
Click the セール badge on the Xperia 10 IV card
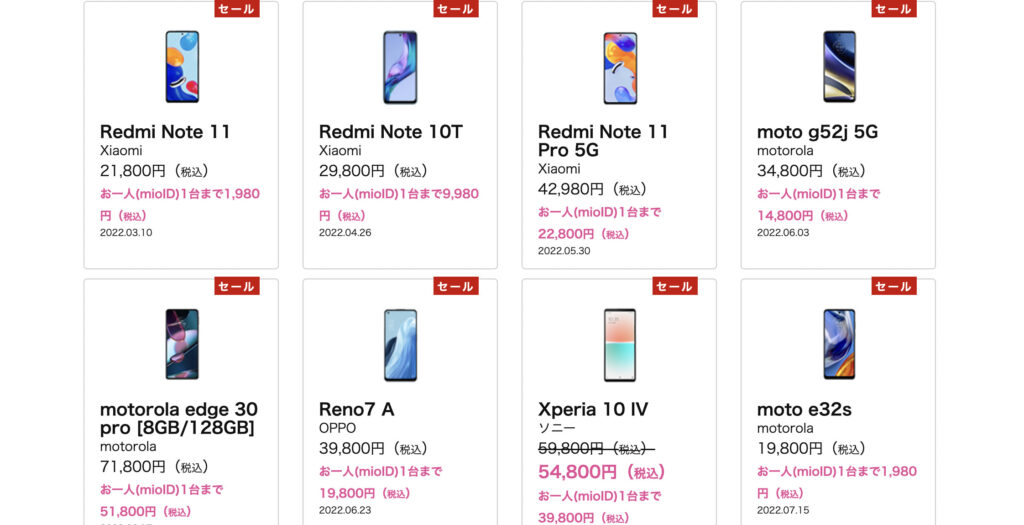point(675,286)
